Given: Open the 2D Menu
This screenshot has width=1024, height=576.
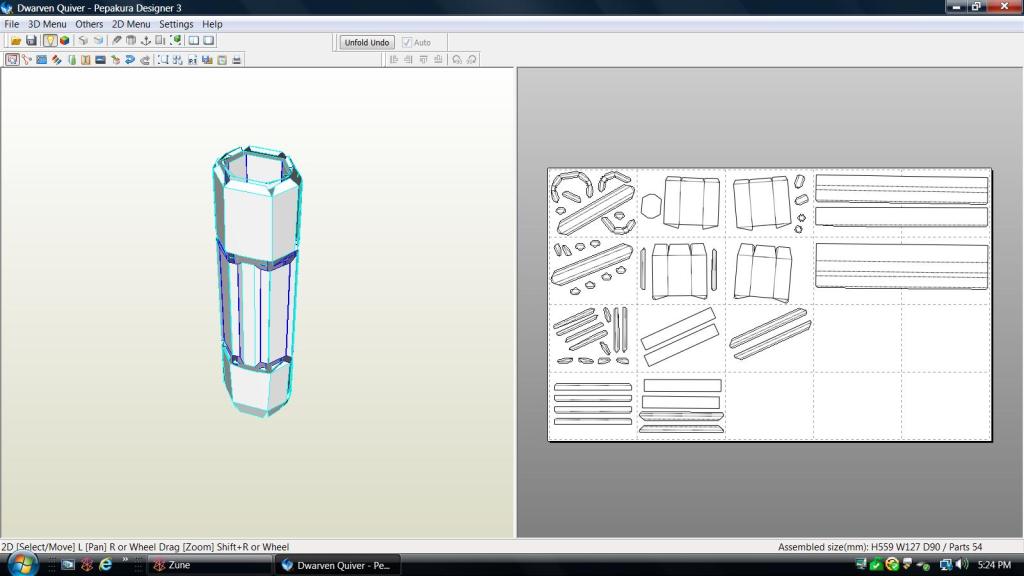Looking at the screenshot, I should [130, 24].
